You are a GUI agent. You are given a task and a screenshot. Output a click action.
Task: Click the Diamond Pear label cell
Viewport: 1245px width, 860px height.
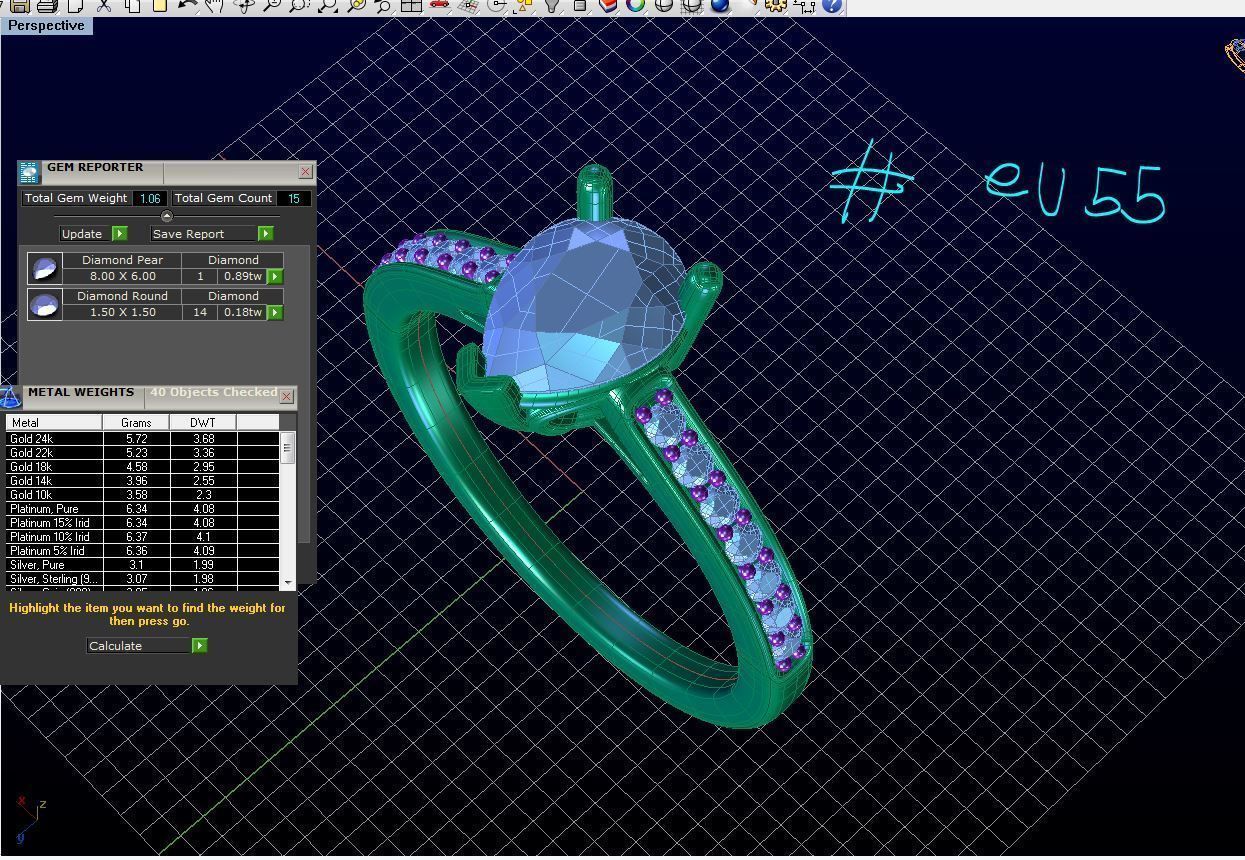tap(122, 260)
